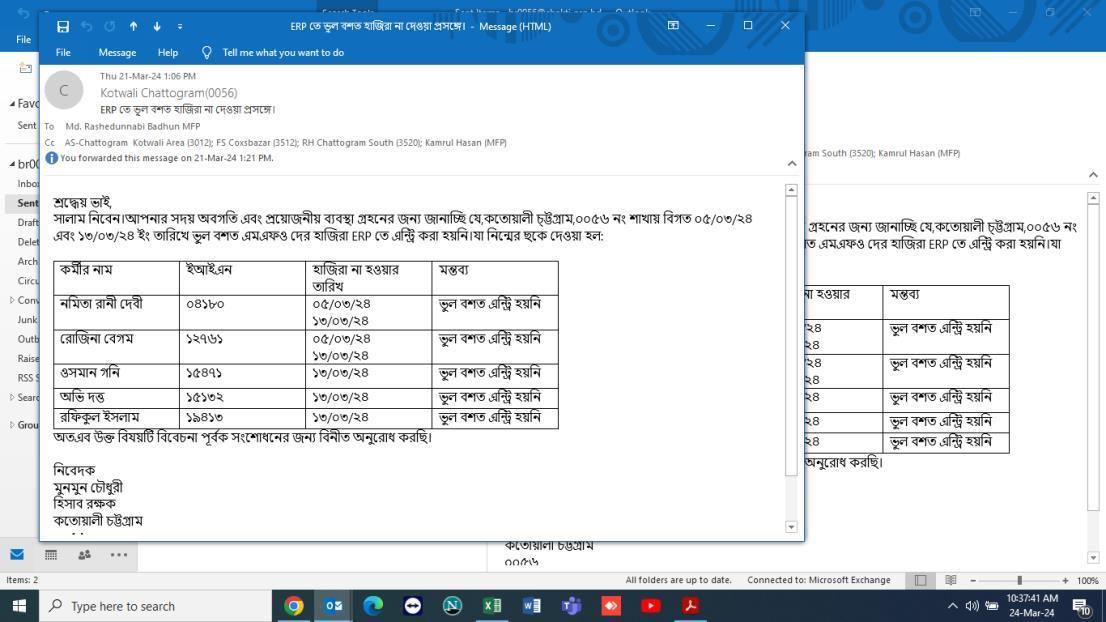Open the Message ribbon tab

pos(117,52)
